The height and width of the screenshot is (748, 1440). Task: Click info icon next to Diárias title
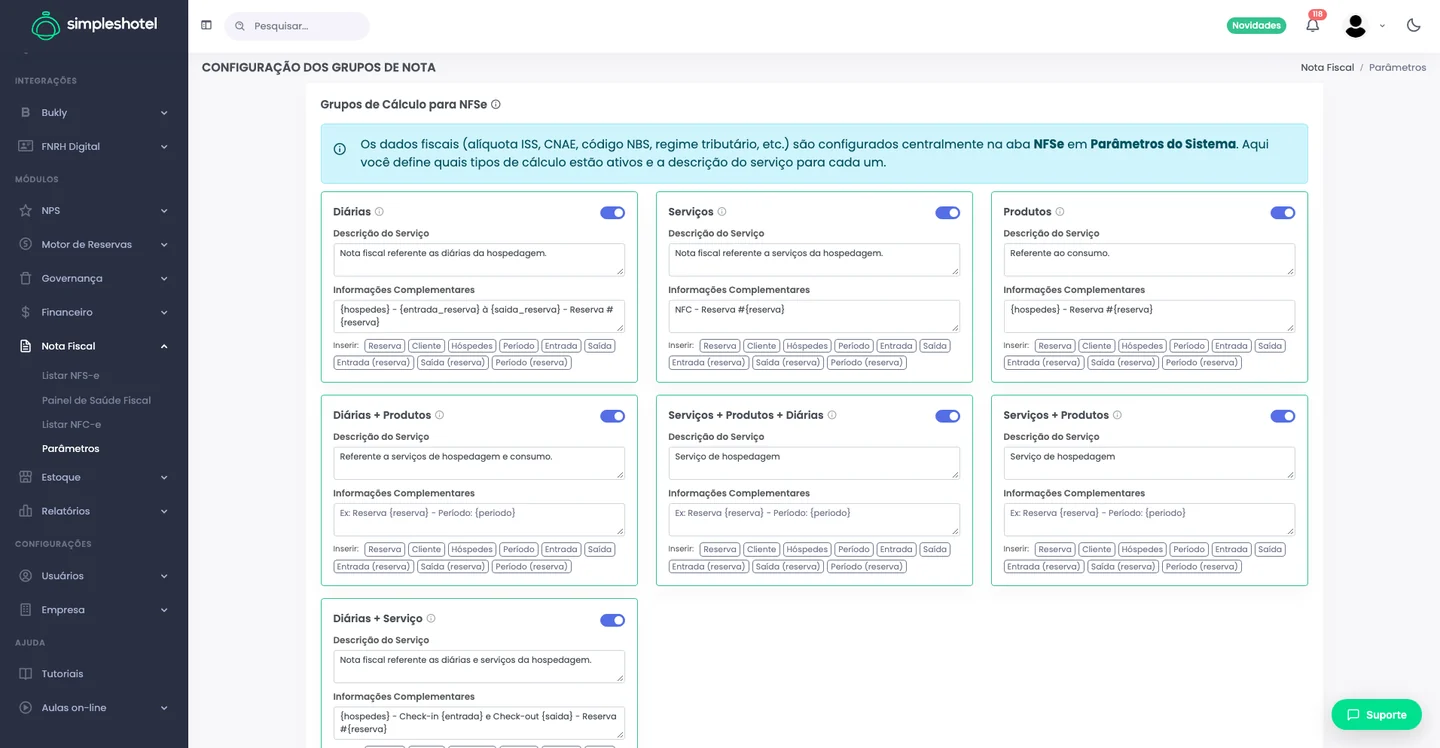click(379, 212)
